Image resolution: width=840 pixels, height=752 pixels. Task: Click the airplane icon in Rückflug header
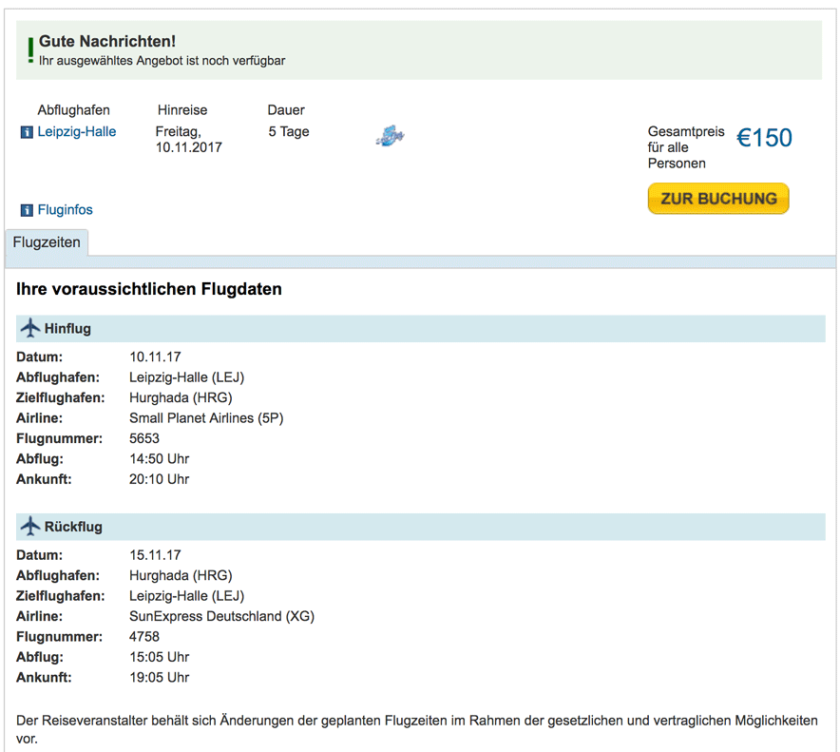(30, 527)
